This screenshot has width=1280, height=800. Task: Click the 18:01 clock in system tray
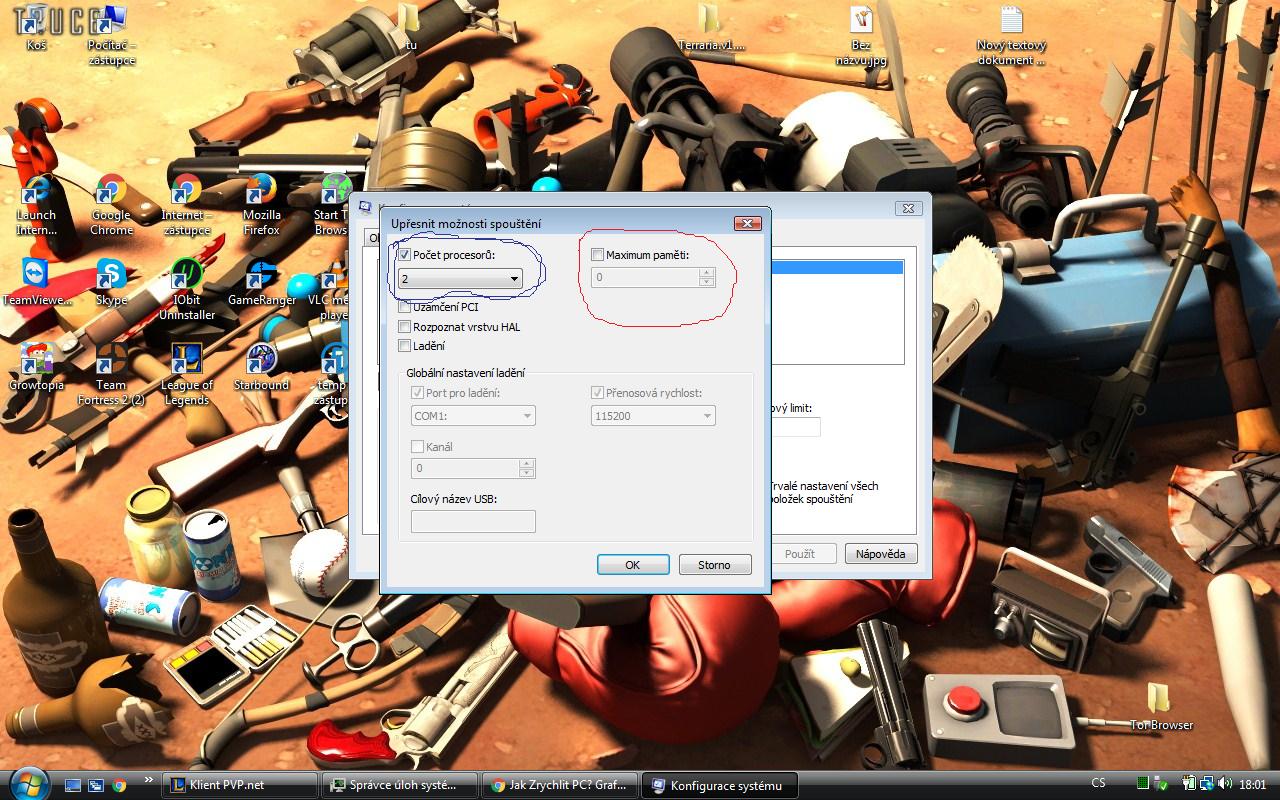pos(1252,784)
